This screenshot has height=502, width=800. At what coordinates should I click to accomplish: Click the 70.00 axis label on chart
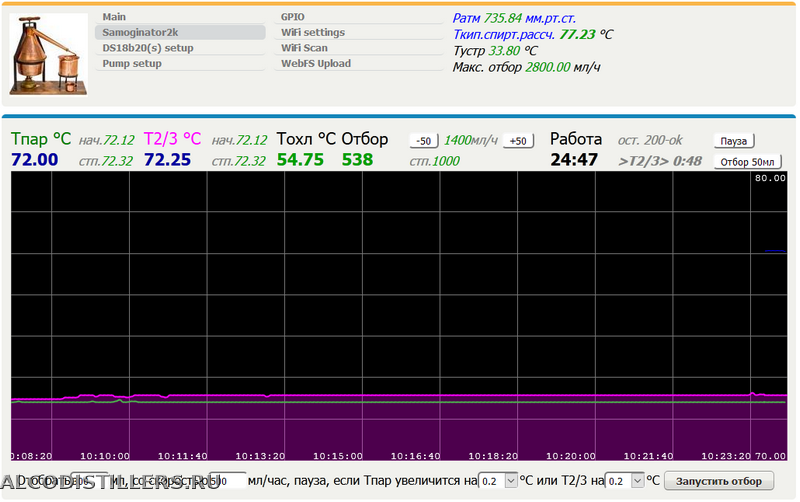pos(770,456)
